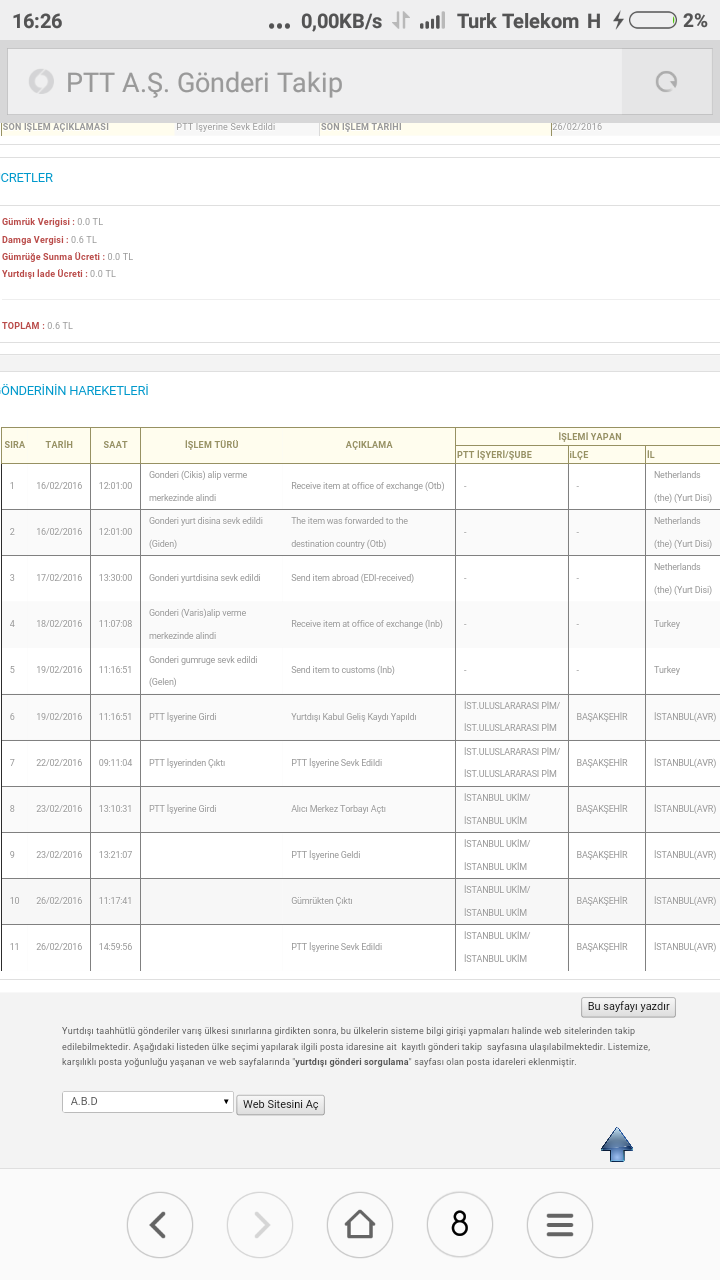Open the browser home page icon
The height and width of the screenshot is (1280, 720).
(x=359, y=1224)
